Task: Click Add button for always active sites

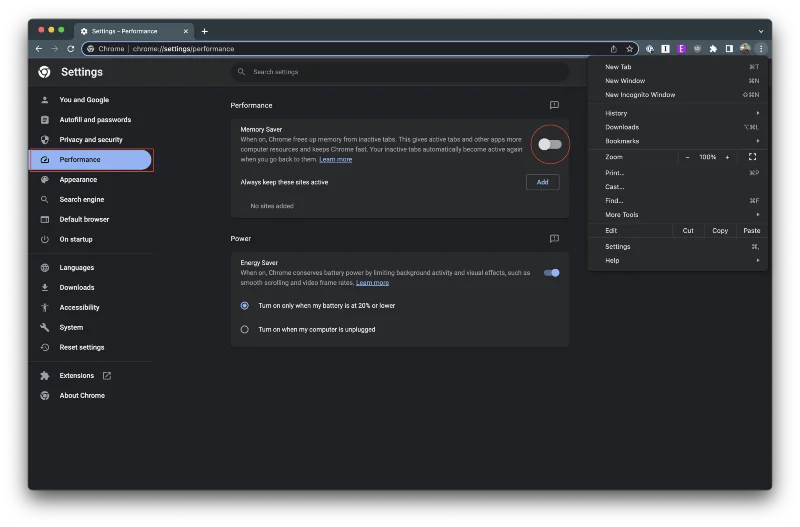Action: click(542, 182)
